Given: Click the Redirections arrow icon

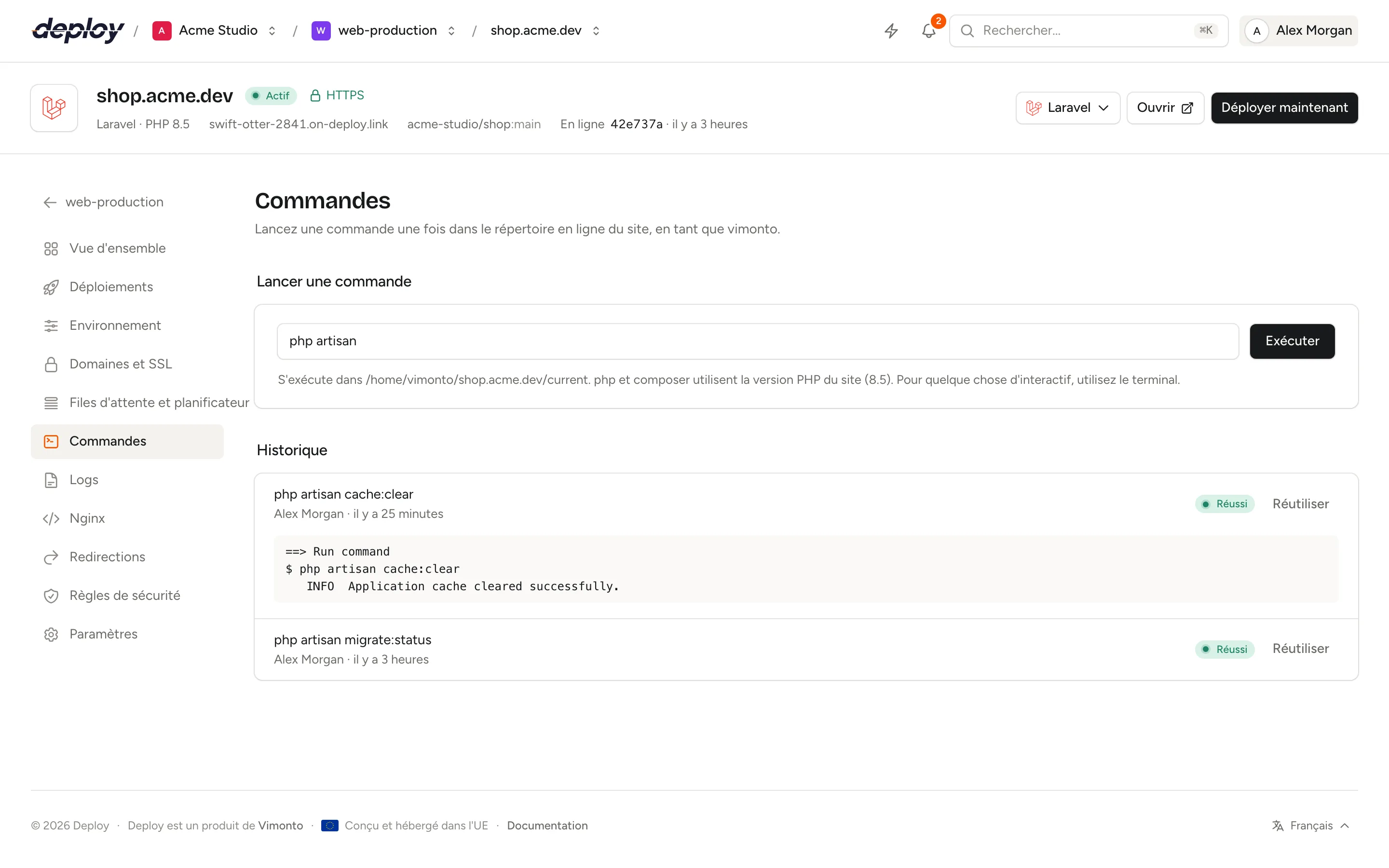Looking at the screenshot, I should 51,557.
